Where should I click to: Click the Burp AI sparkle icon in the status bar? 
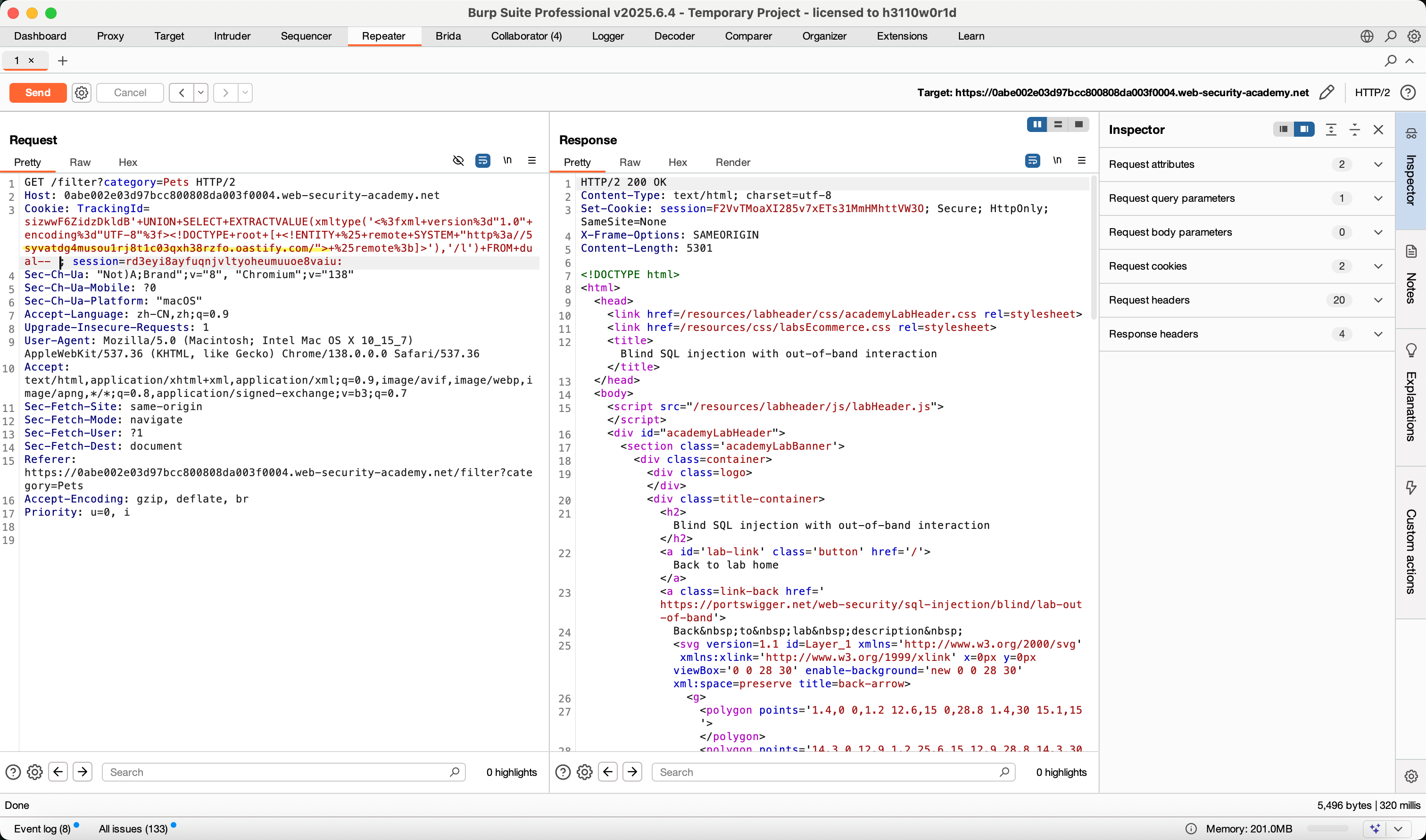pos(1376,829)
